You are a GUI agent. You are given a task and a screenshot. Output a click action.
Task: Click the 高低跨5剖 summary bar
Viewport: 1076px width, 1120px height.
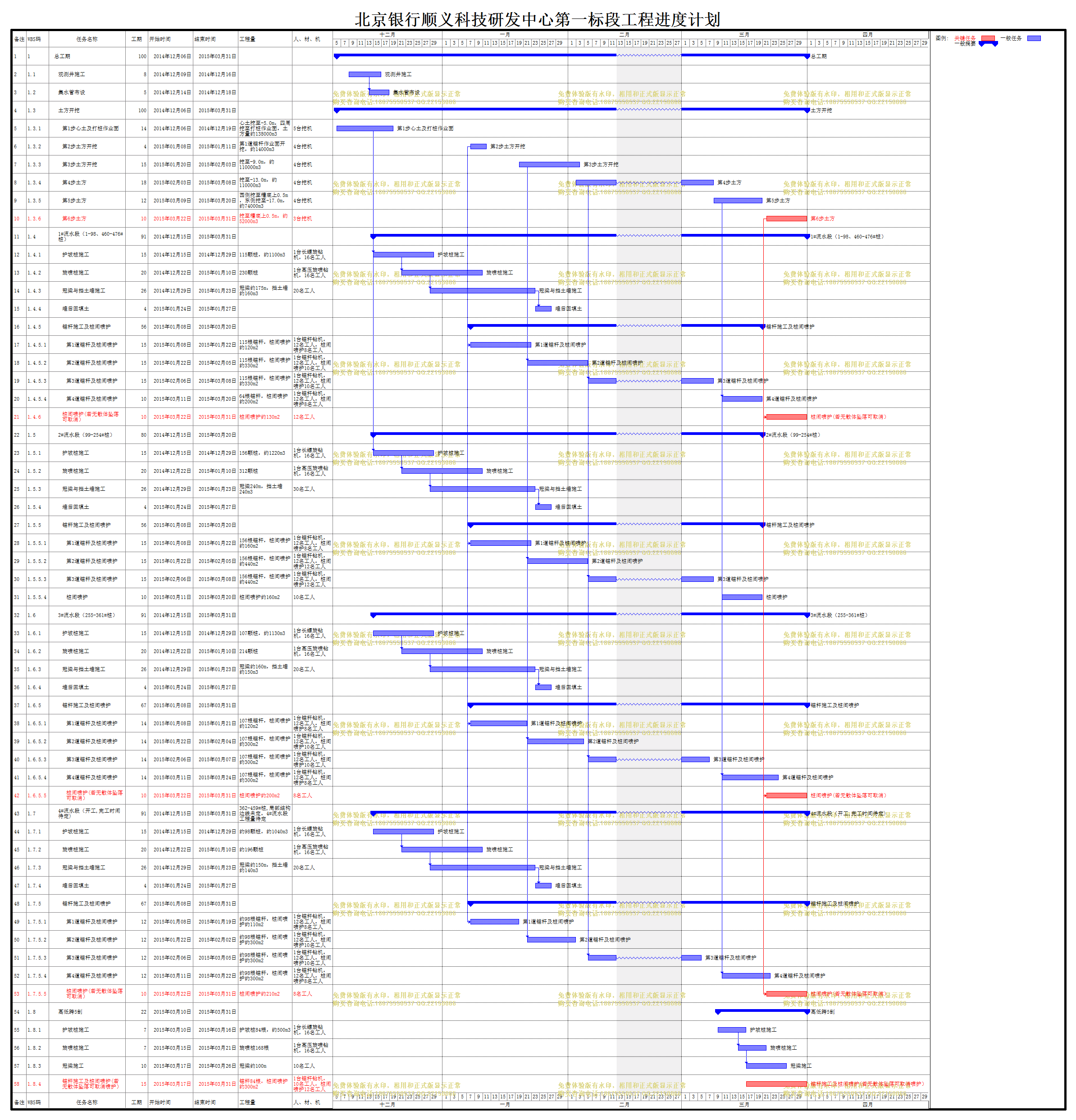762,1011
